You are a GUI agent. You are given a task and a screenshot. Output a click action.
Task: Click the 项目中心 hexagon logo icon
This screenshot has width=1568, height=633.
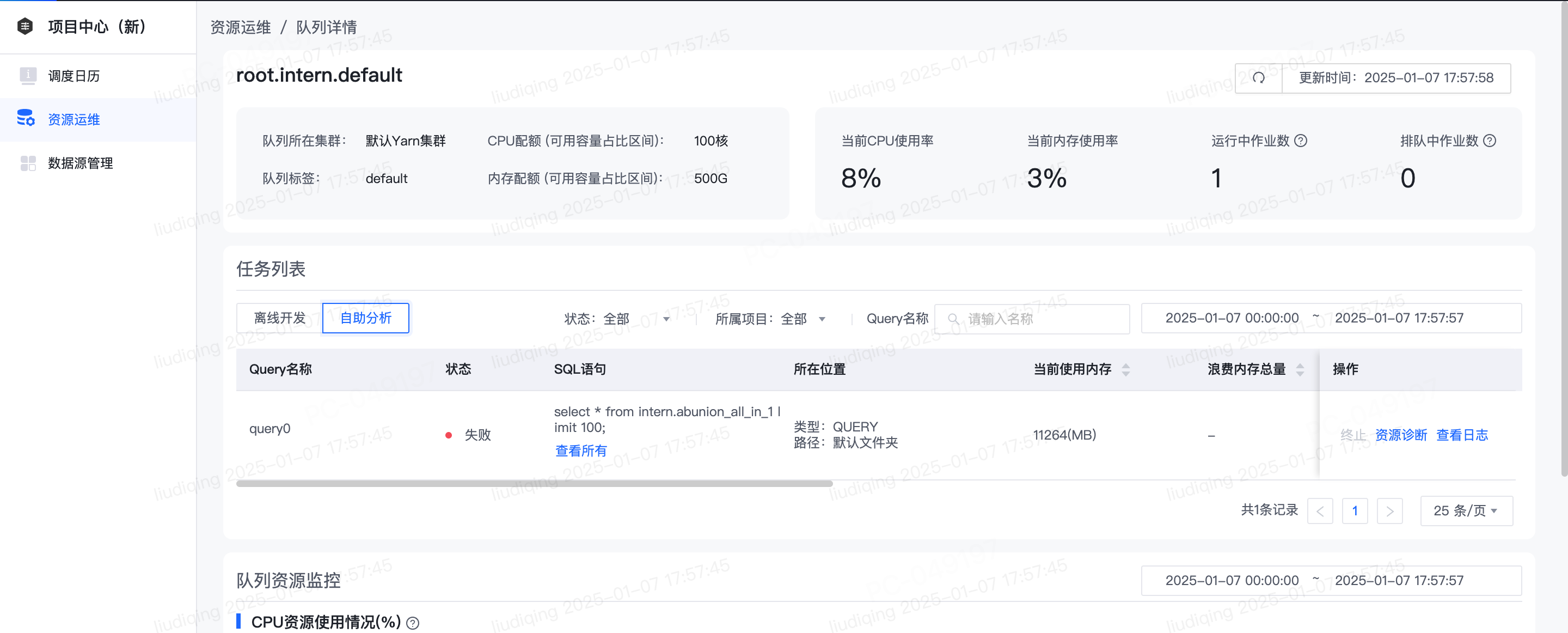pos(25,26)
